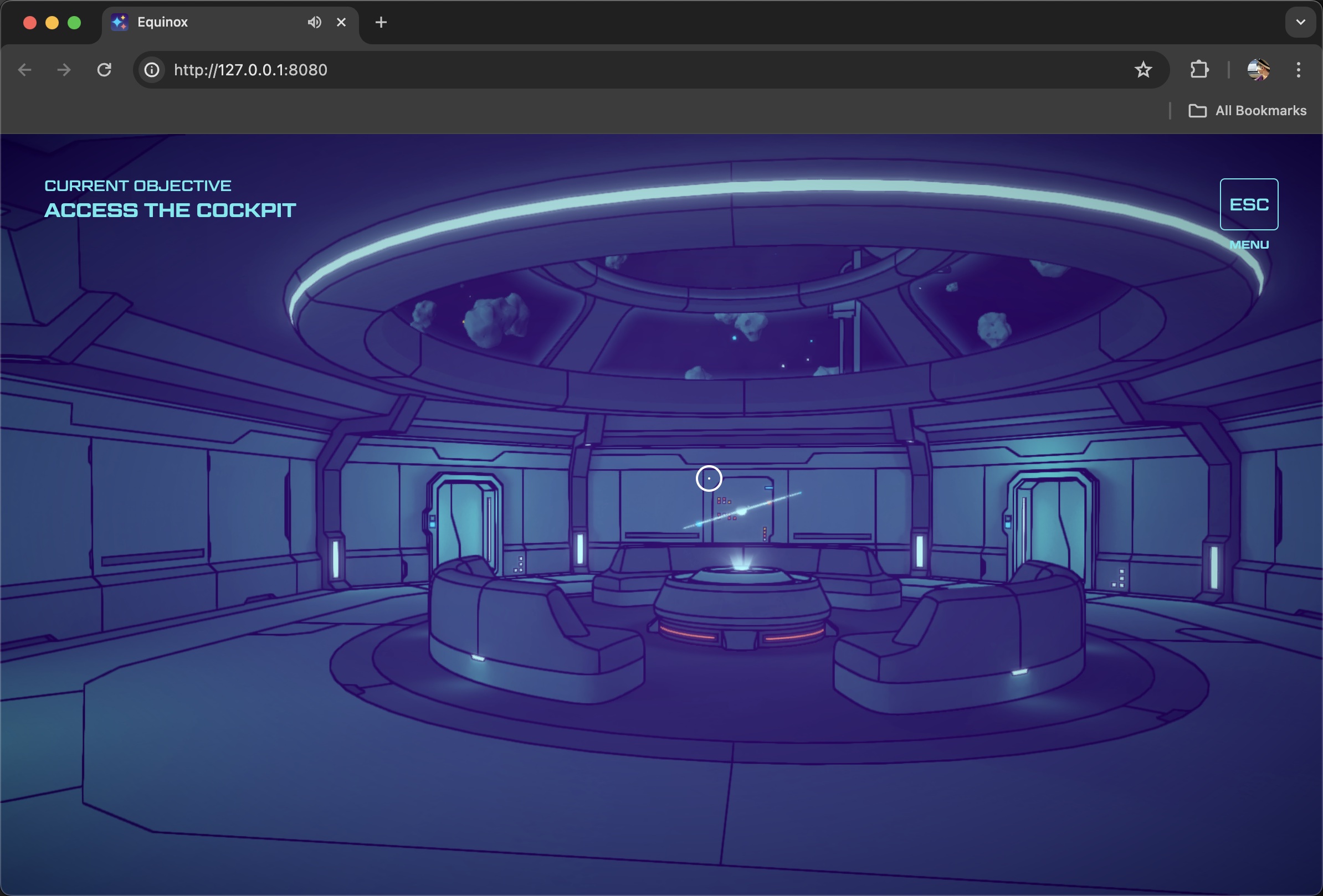Click the browser back arrow
The image size is (1323, 896).
tap(24, 70)
